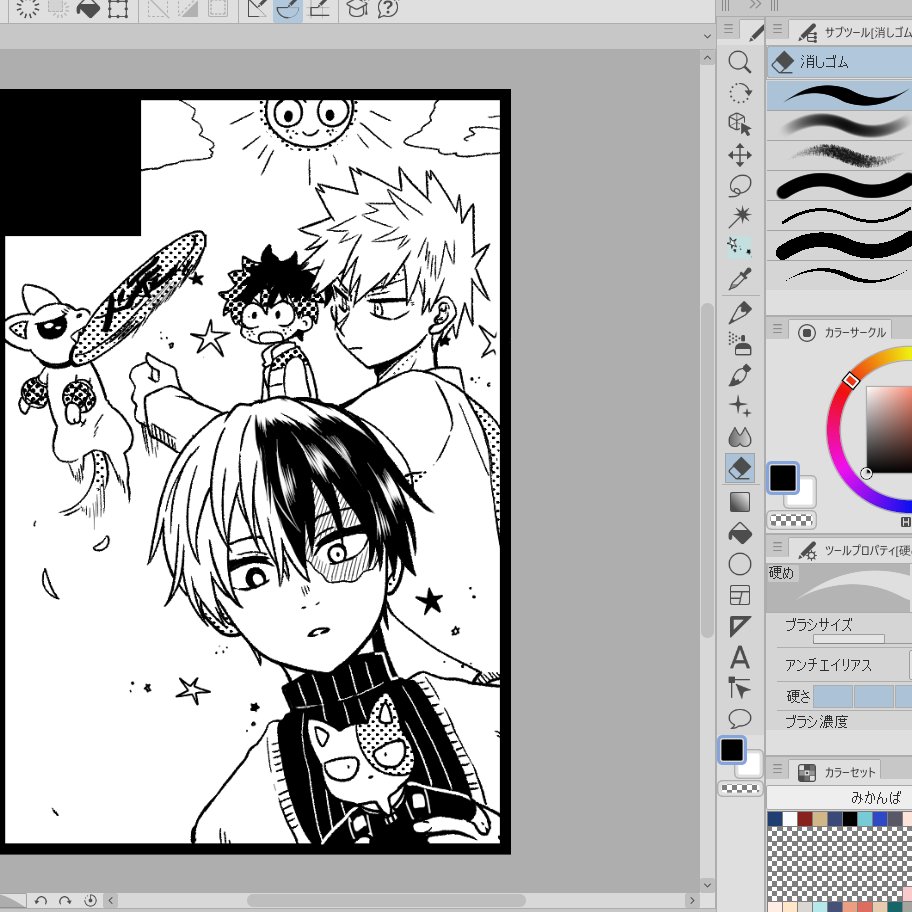
Task: Select the Text tool
Action: tap(739, 658)
